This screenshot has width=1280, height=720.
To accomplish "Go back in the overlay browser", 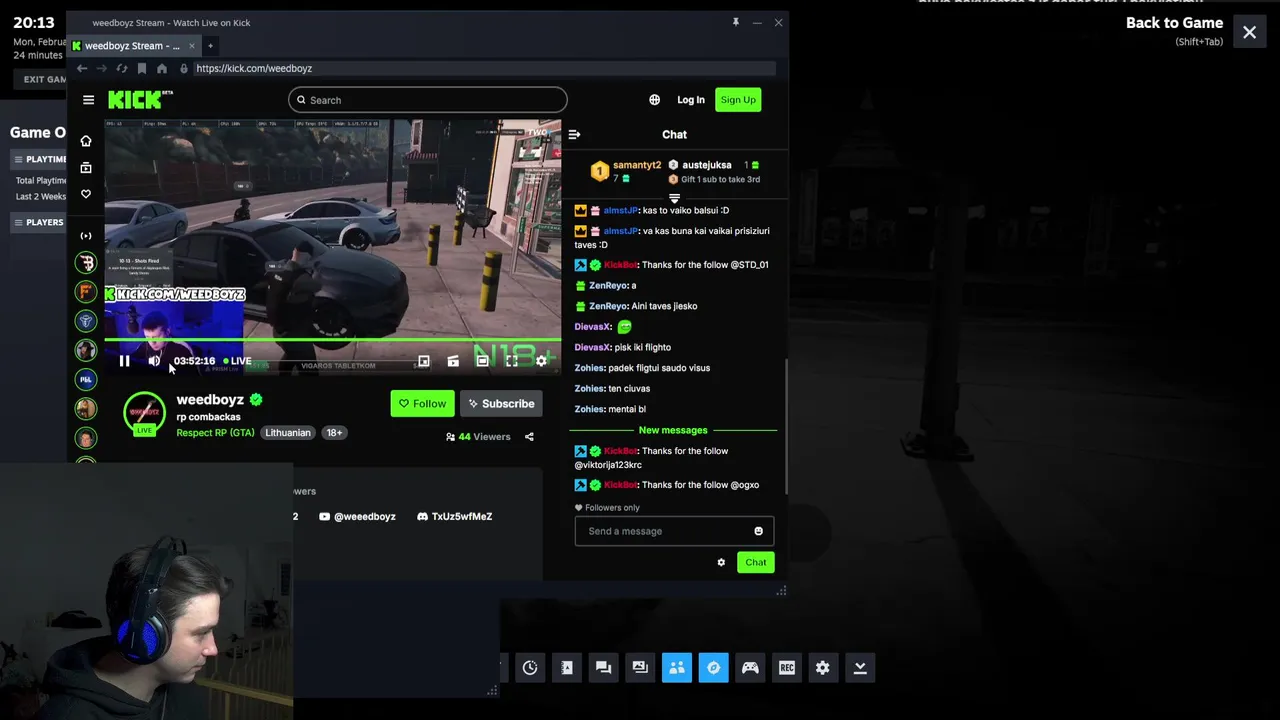I will (x=82, y=69).
